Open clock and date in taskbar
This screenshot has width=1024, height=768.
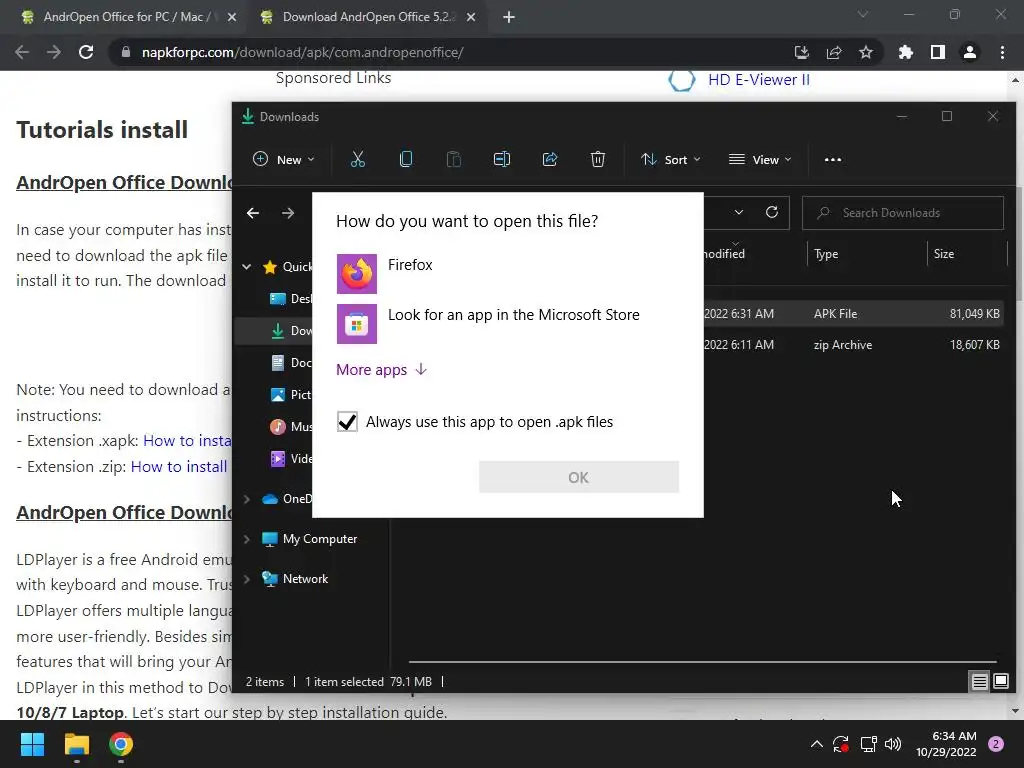pos(946,744)
